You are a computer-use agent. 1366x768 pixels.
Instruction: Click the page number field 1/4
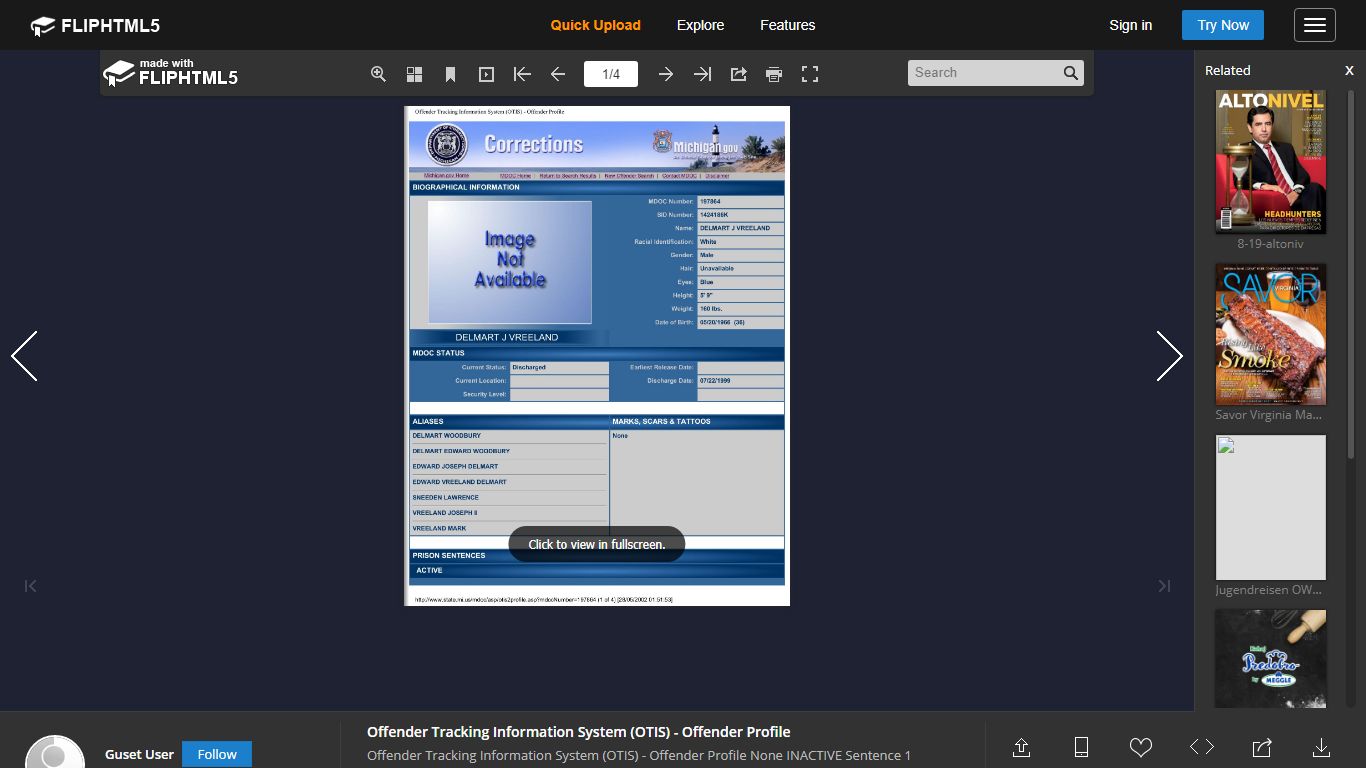(x=611, y=74)
